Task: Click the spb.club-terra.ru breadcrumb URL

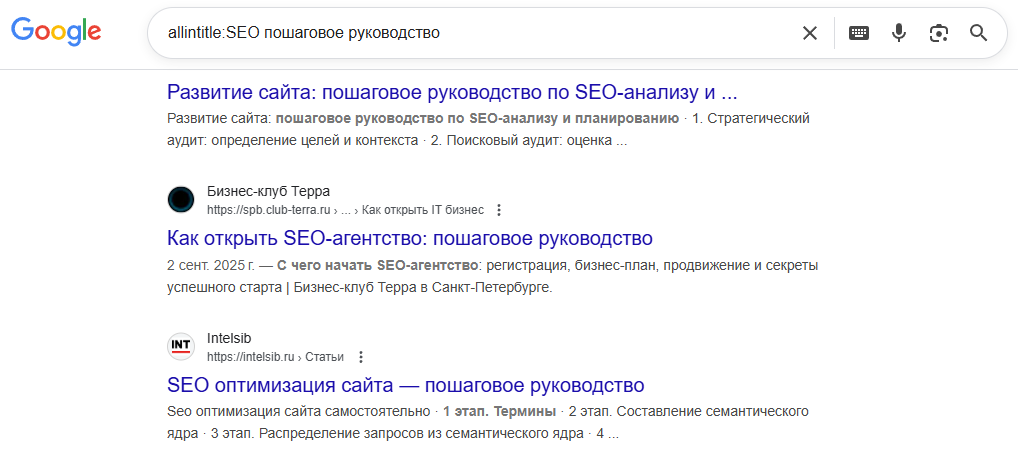Action: click(x=268, y=210)
